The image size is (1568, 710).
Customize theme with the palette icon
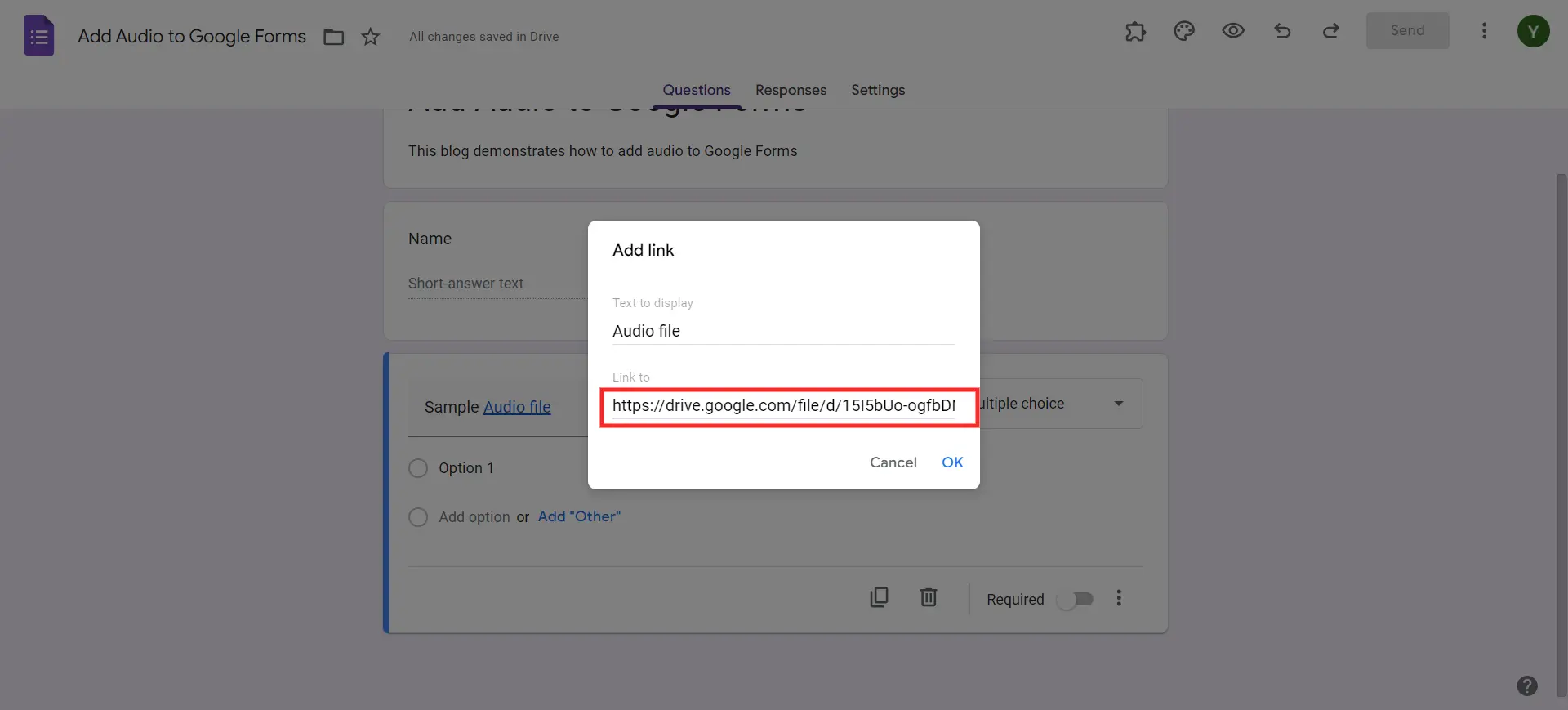click(x=1184, y=31)
